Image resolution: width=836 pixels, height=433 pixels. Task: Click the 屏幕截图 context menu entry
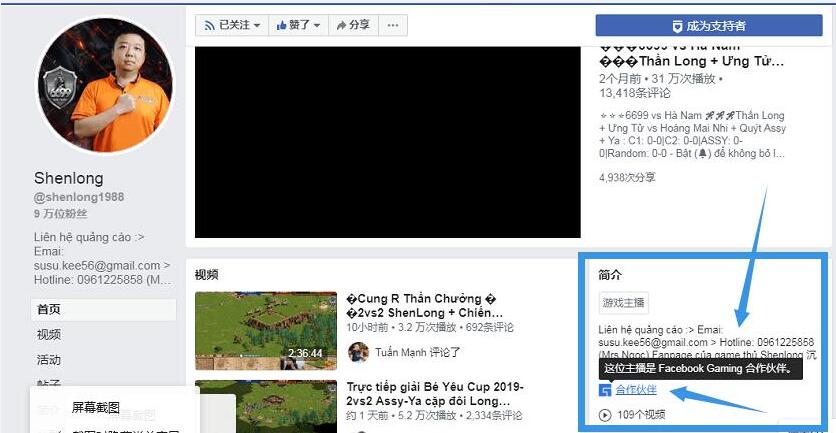coord(96,408)
